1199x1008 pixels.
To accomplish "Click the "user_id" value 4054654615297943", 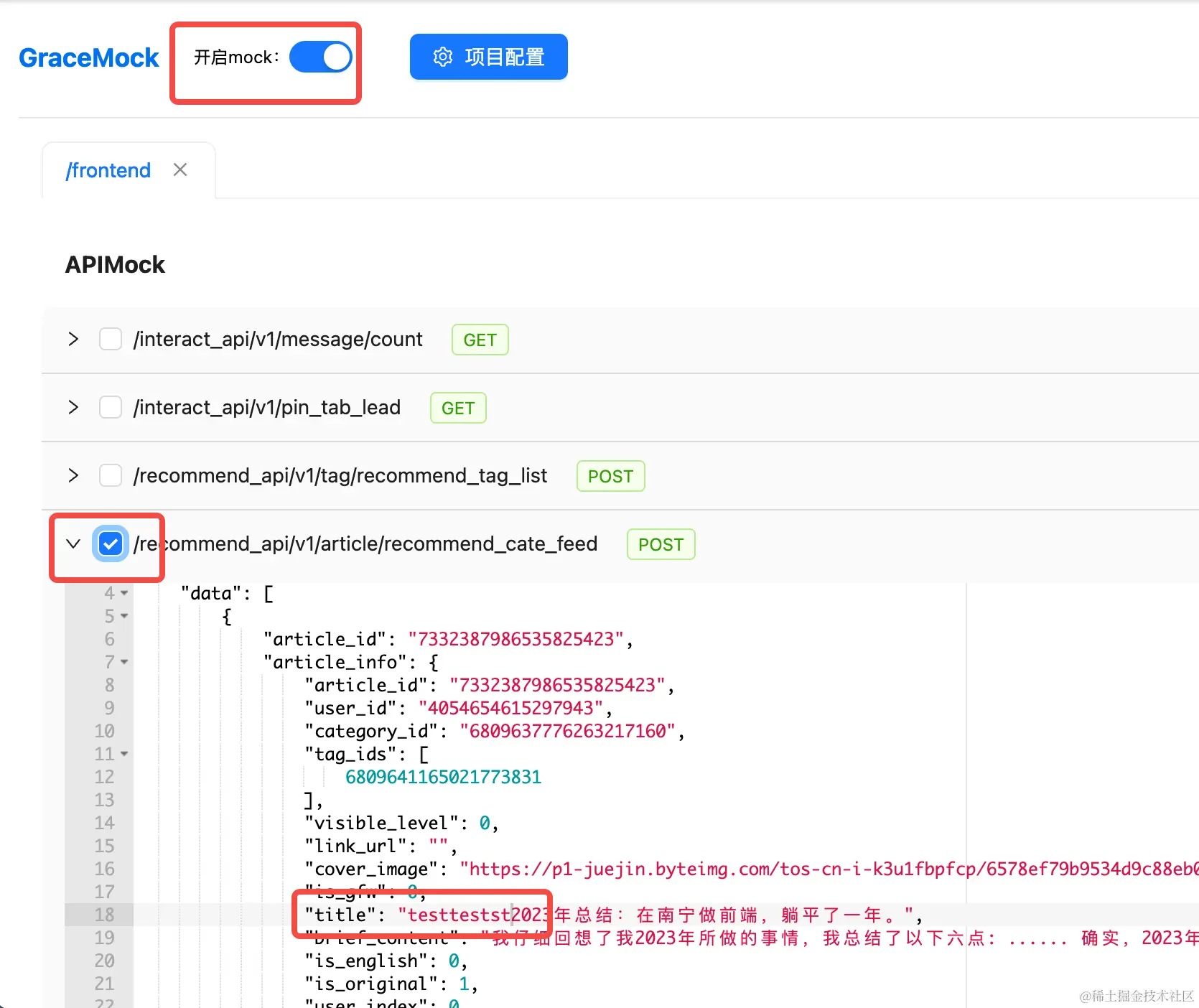I will coord(511,708).
